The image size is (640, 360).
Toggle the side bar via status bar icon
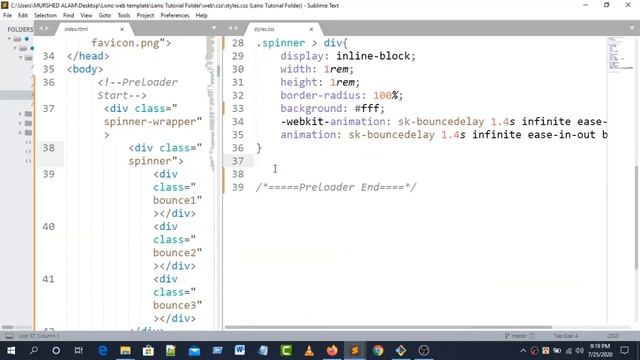9,336
